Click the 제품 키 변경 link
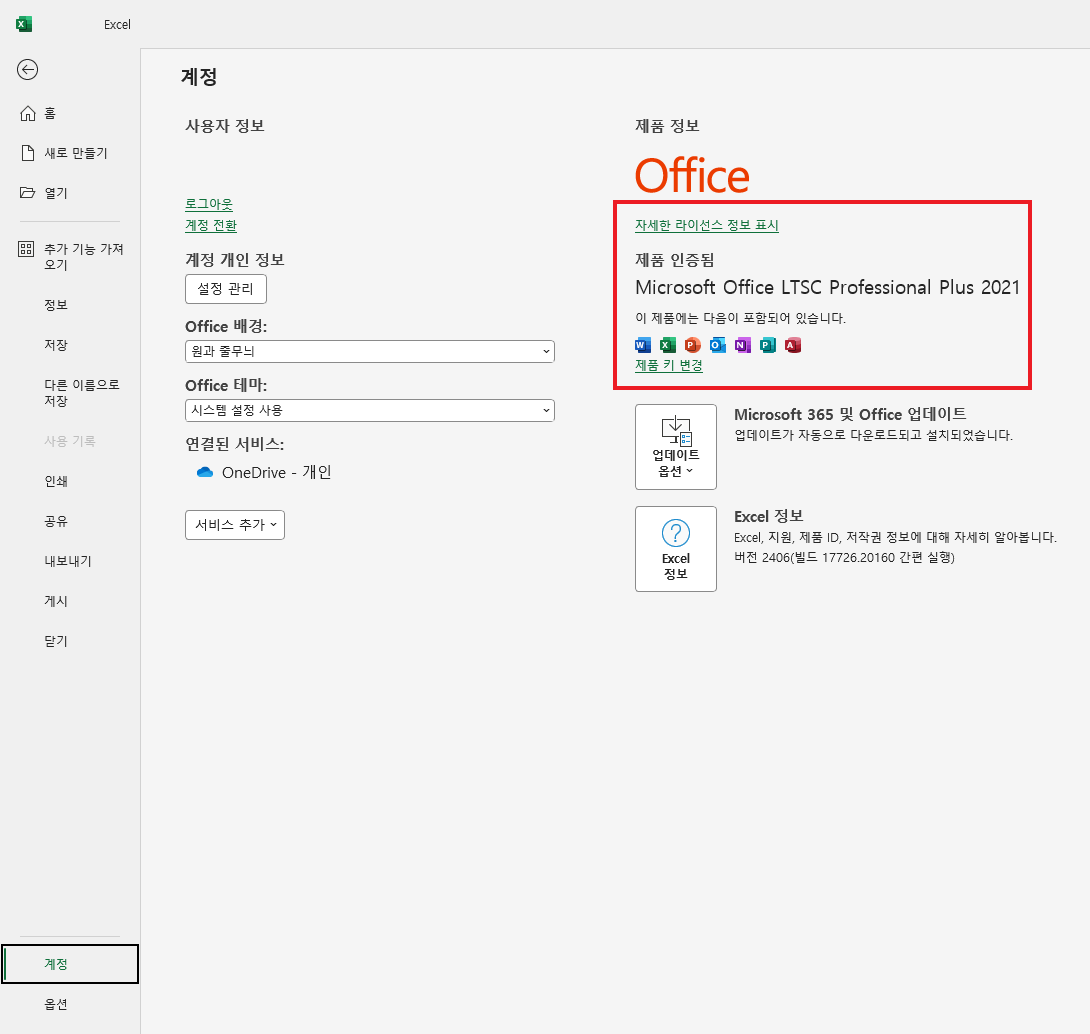 pyautogui.click(x=669, y=366)
